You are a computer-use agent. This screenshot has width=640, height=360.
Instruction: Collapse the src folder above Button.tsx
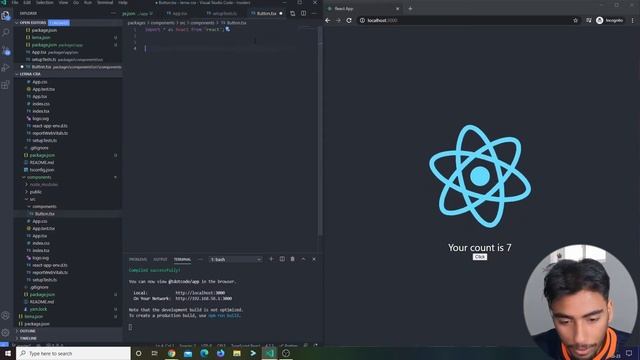[32, 199]
